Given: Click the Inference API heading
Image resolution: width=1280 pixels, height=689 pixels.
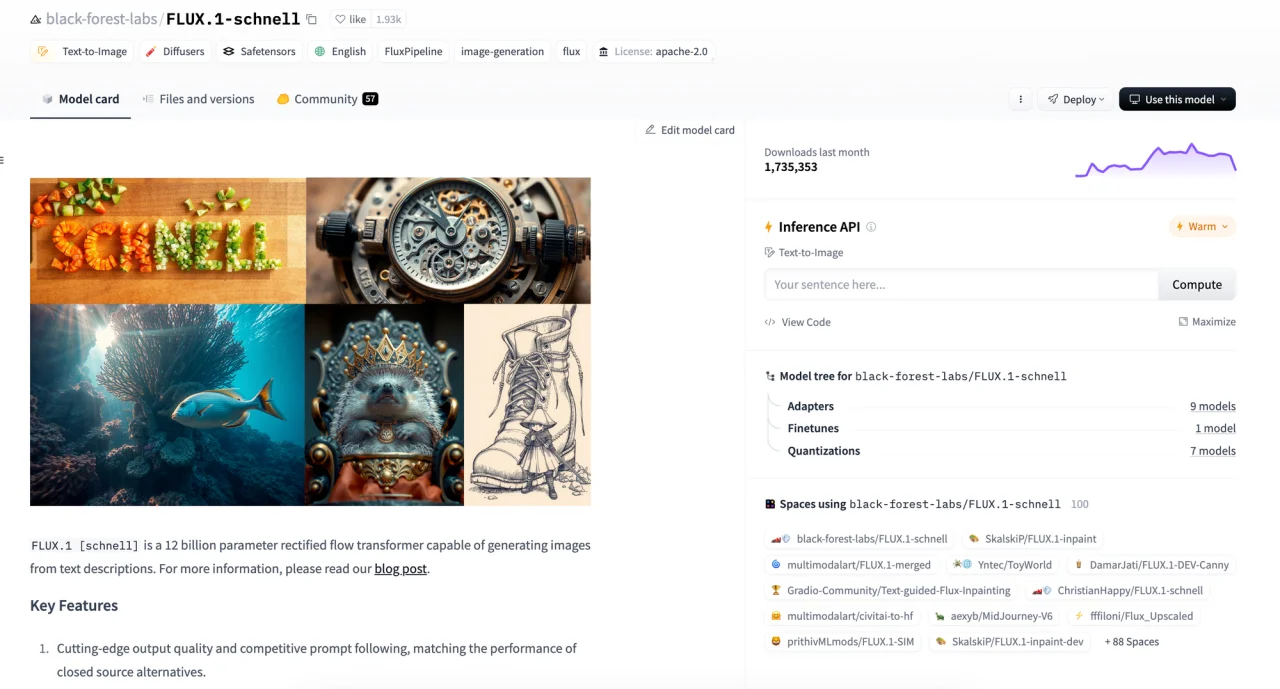Looking at the screenshot, I should tap(819, 227).
